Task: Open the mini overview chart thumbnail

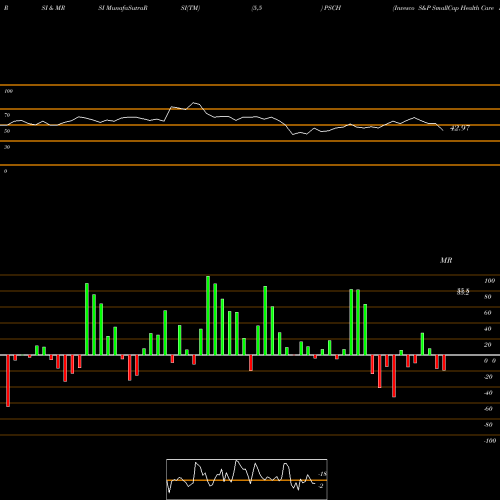Action: [247, 479]
